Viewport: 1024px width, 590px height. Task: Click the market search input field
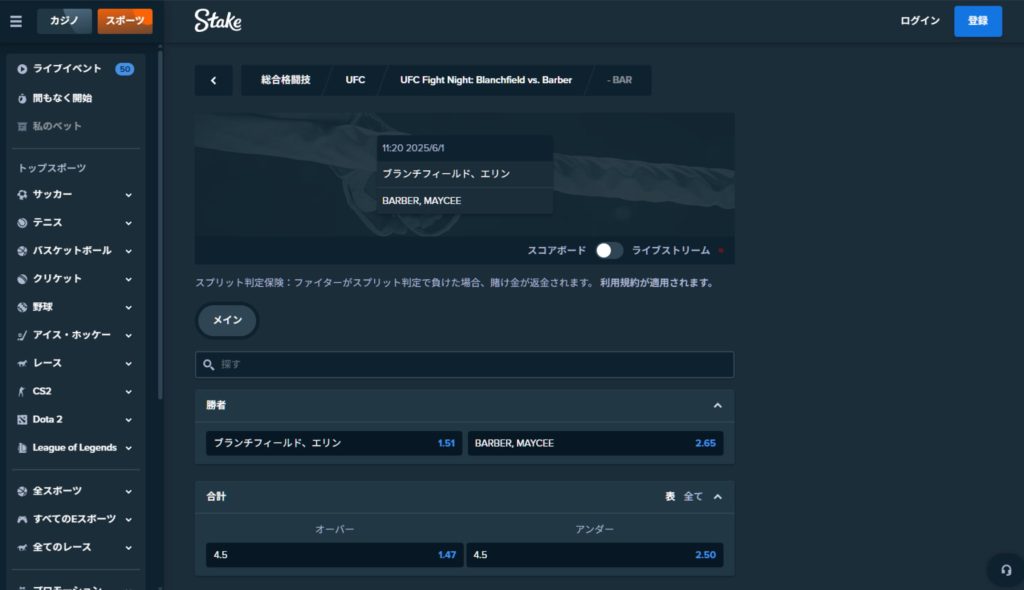[464, 365]
